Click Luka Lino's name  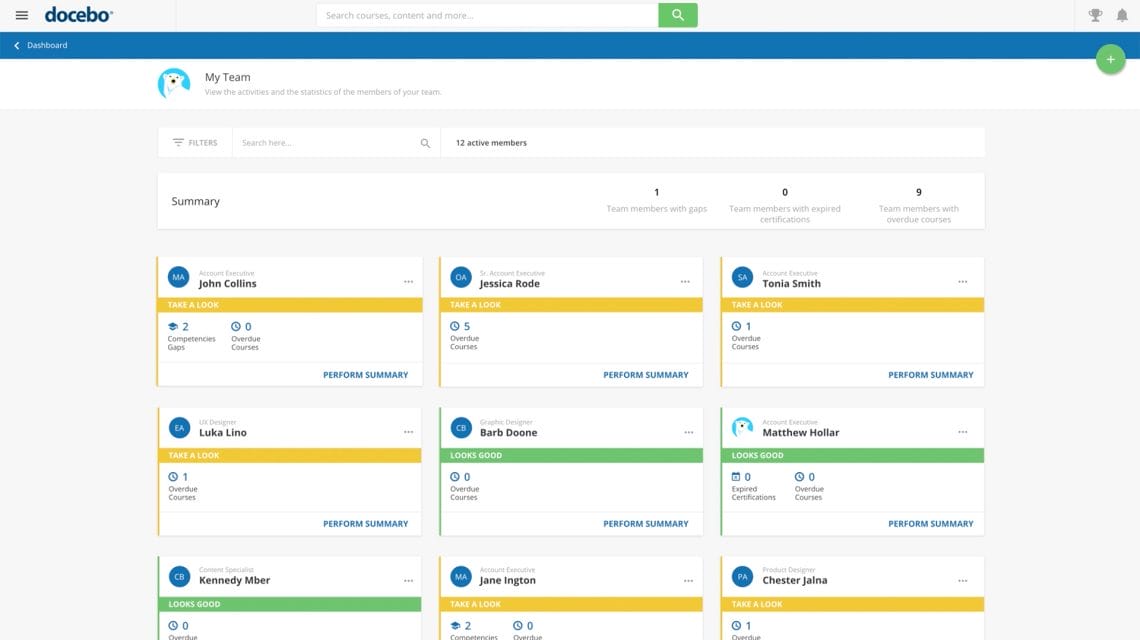point(223,433)
